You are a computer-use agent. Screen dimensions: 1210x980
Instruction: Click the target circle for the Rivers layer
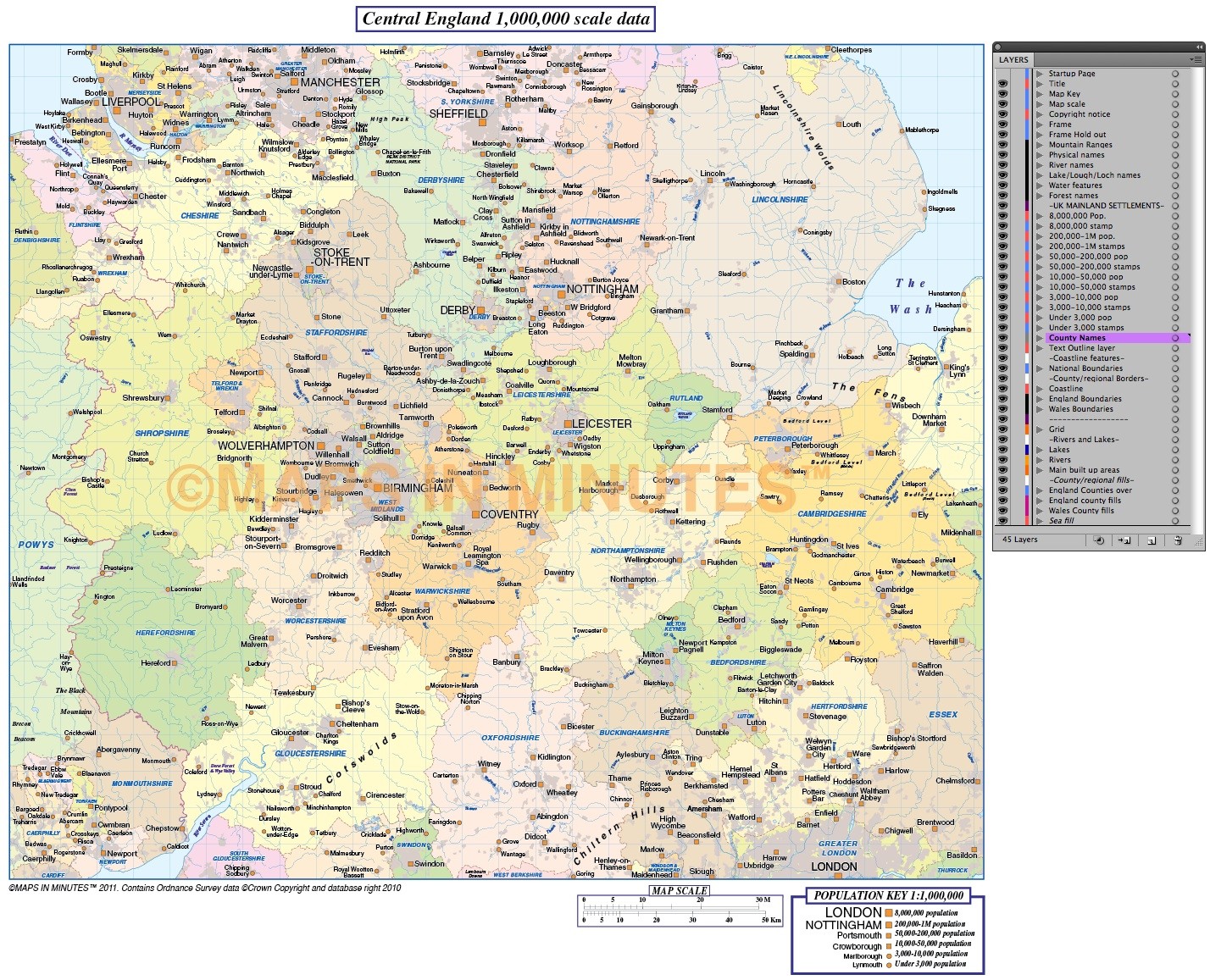(x=1174, y=460)
